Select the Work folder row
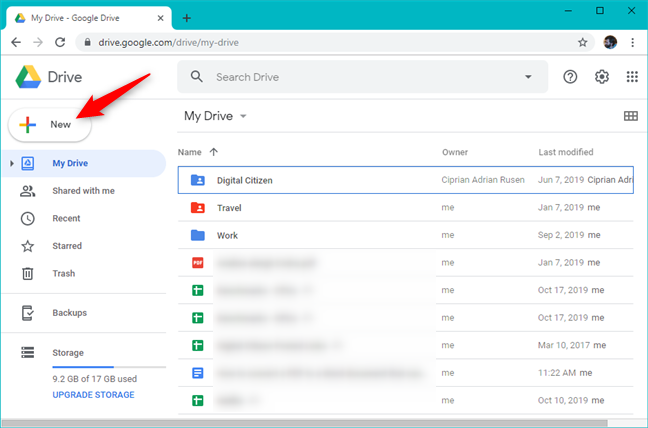This screenshot has width=648, height=428. pos(405,235)
